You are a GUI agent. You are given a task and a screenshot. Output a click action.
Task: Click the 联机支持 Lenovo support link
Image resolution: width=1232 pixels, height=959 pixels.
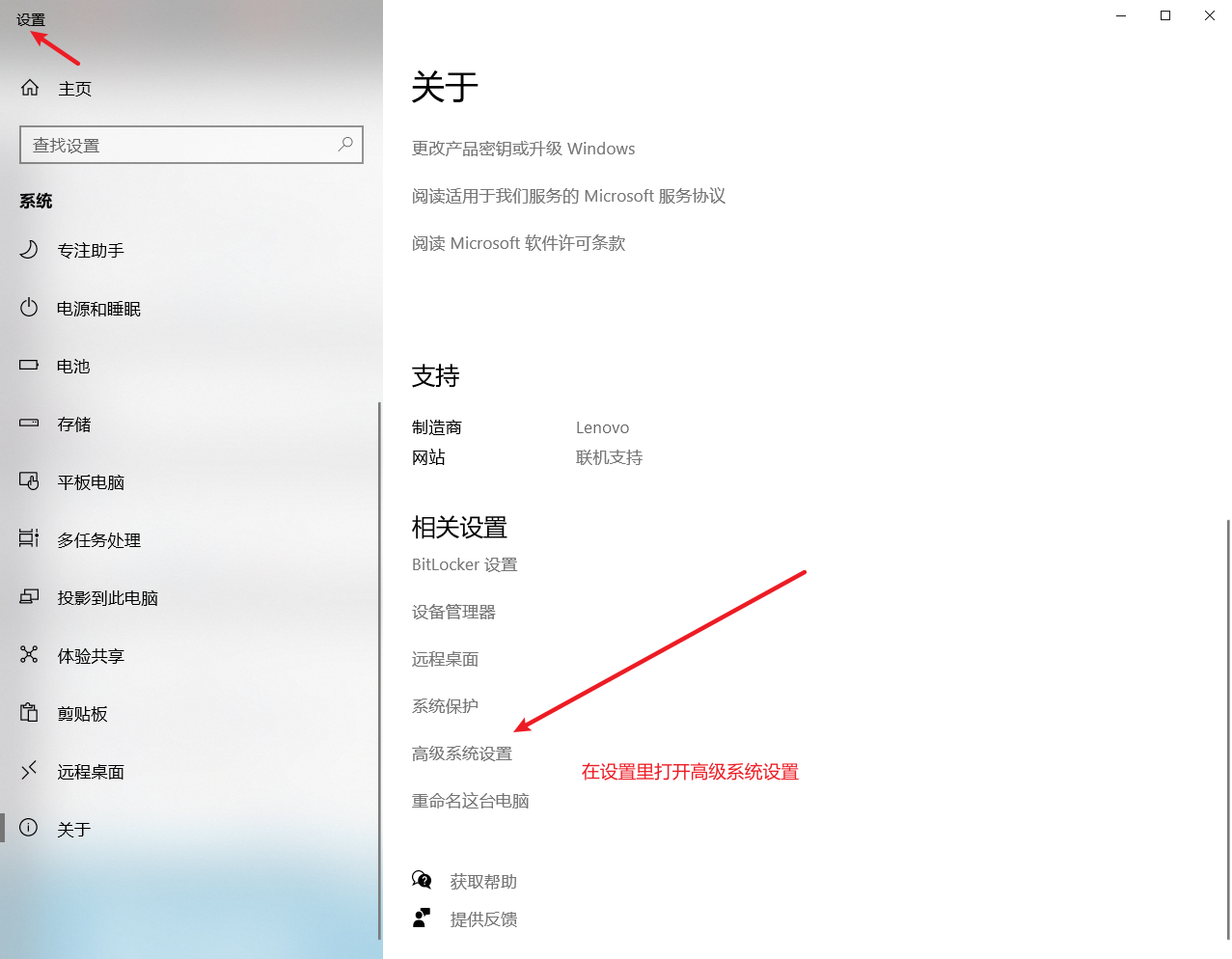(609, 456)
